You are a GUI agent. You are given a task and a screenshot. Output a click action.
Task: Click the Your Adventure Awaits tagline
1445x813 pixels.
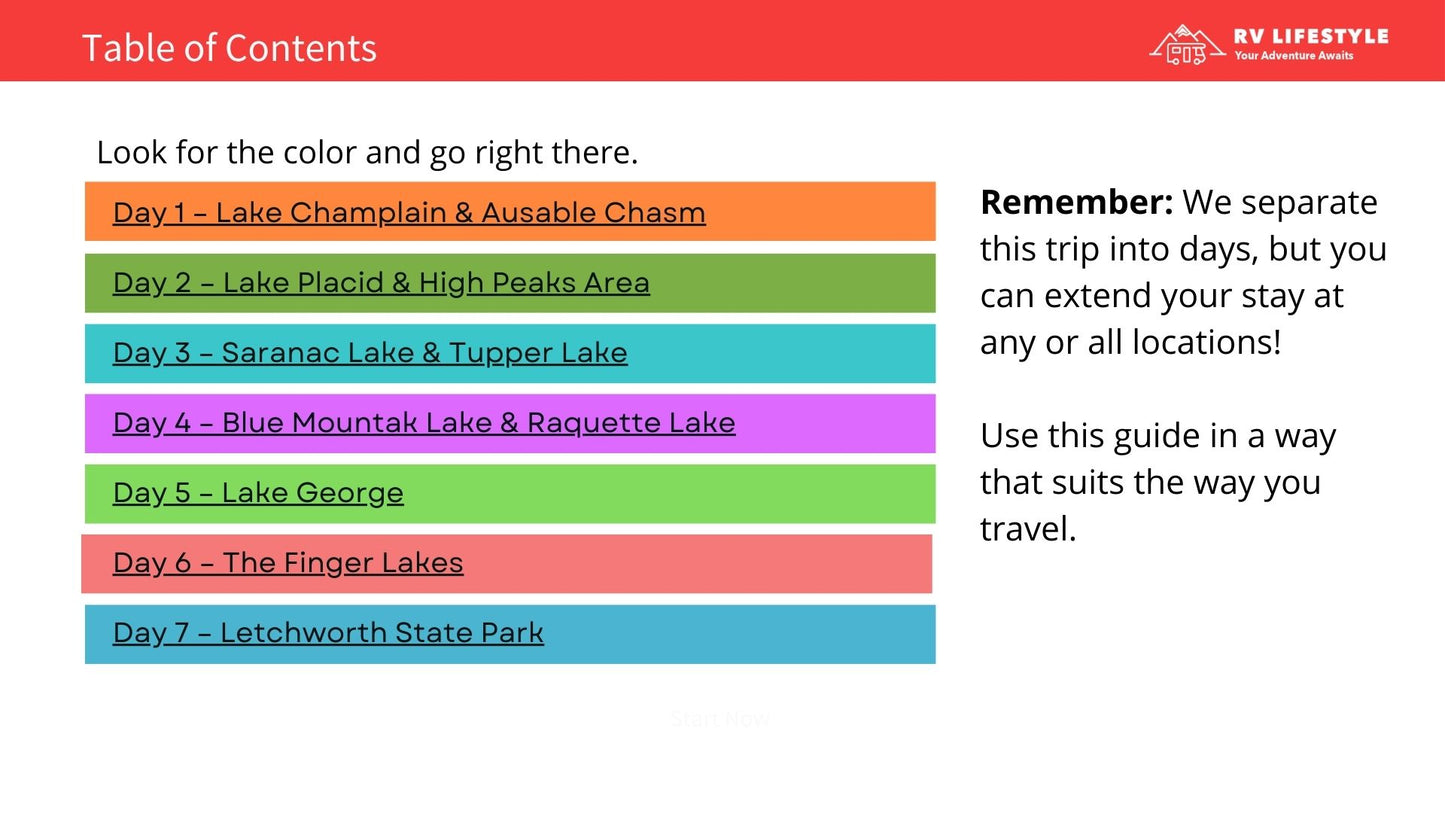pyautogui.click(x=1293, y=56)
